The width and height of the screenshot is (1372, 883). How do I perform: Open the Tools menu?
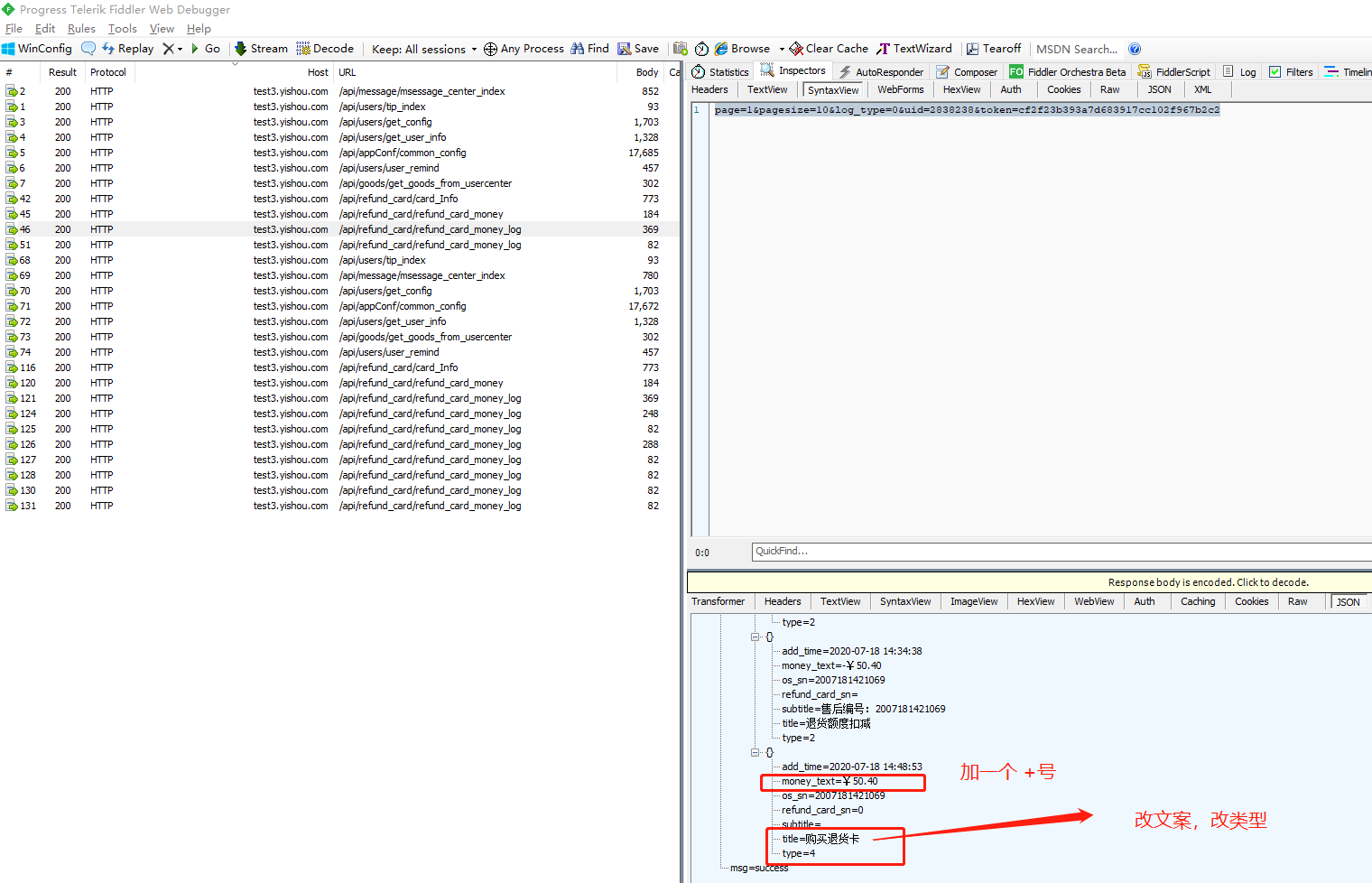(x=123, y=29)
